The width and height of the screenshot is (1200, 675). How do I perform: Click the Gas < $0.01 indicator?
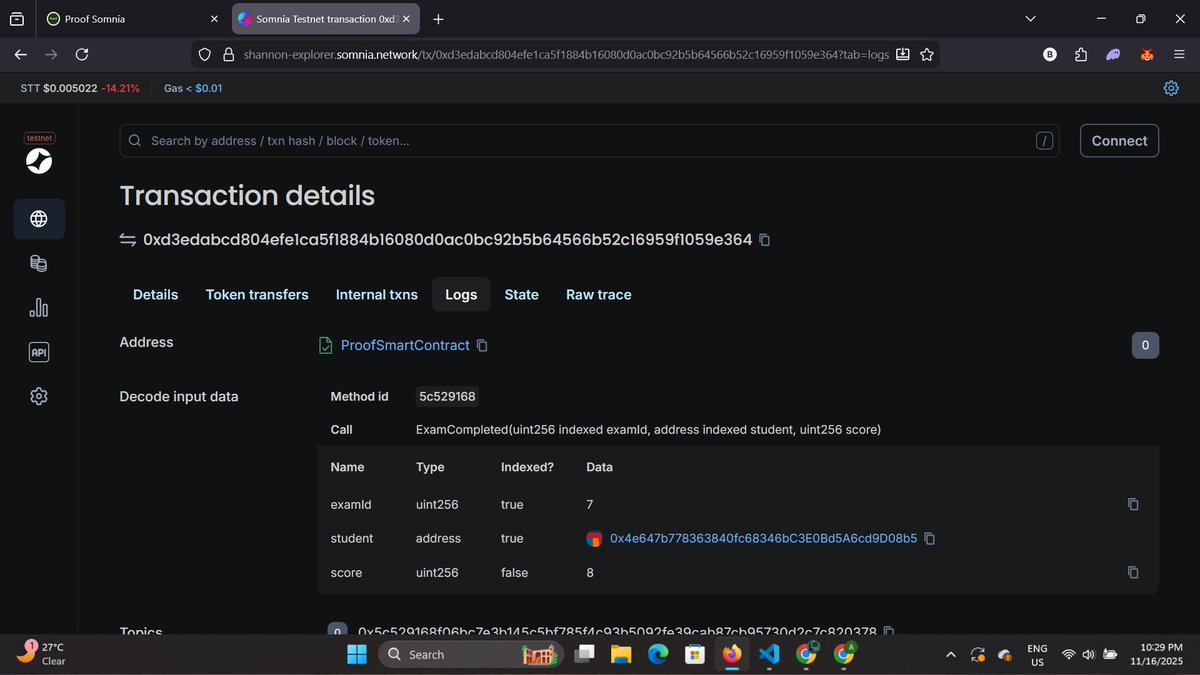click(x=193, y=88)
